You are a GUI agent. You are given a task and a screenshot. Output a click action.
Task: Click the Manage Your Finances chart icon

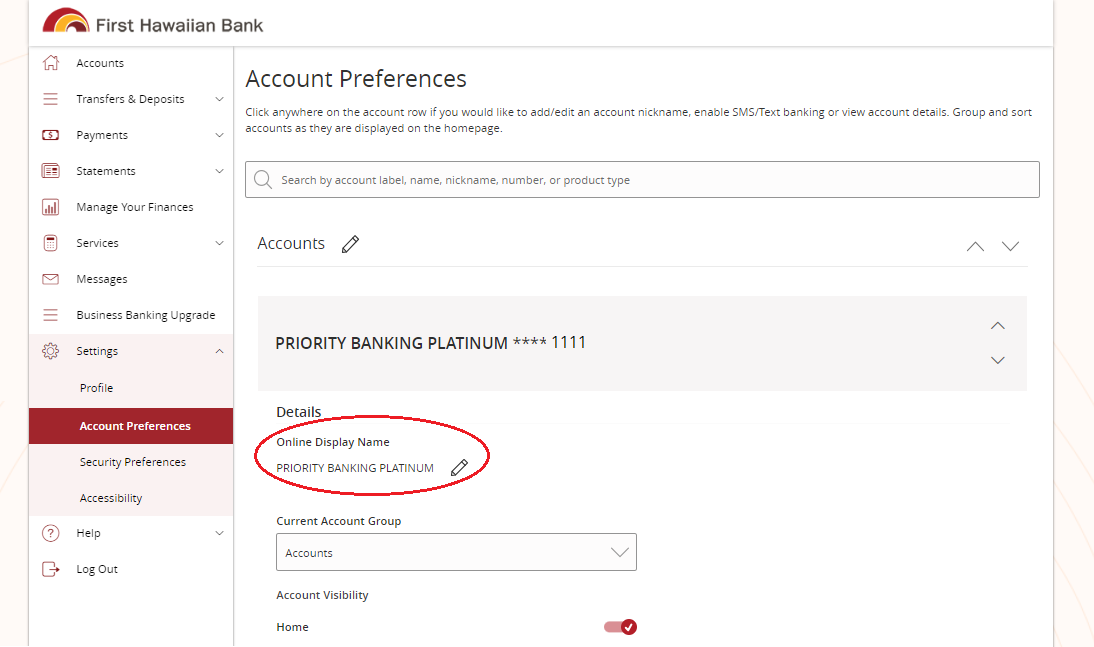[50, 207]
